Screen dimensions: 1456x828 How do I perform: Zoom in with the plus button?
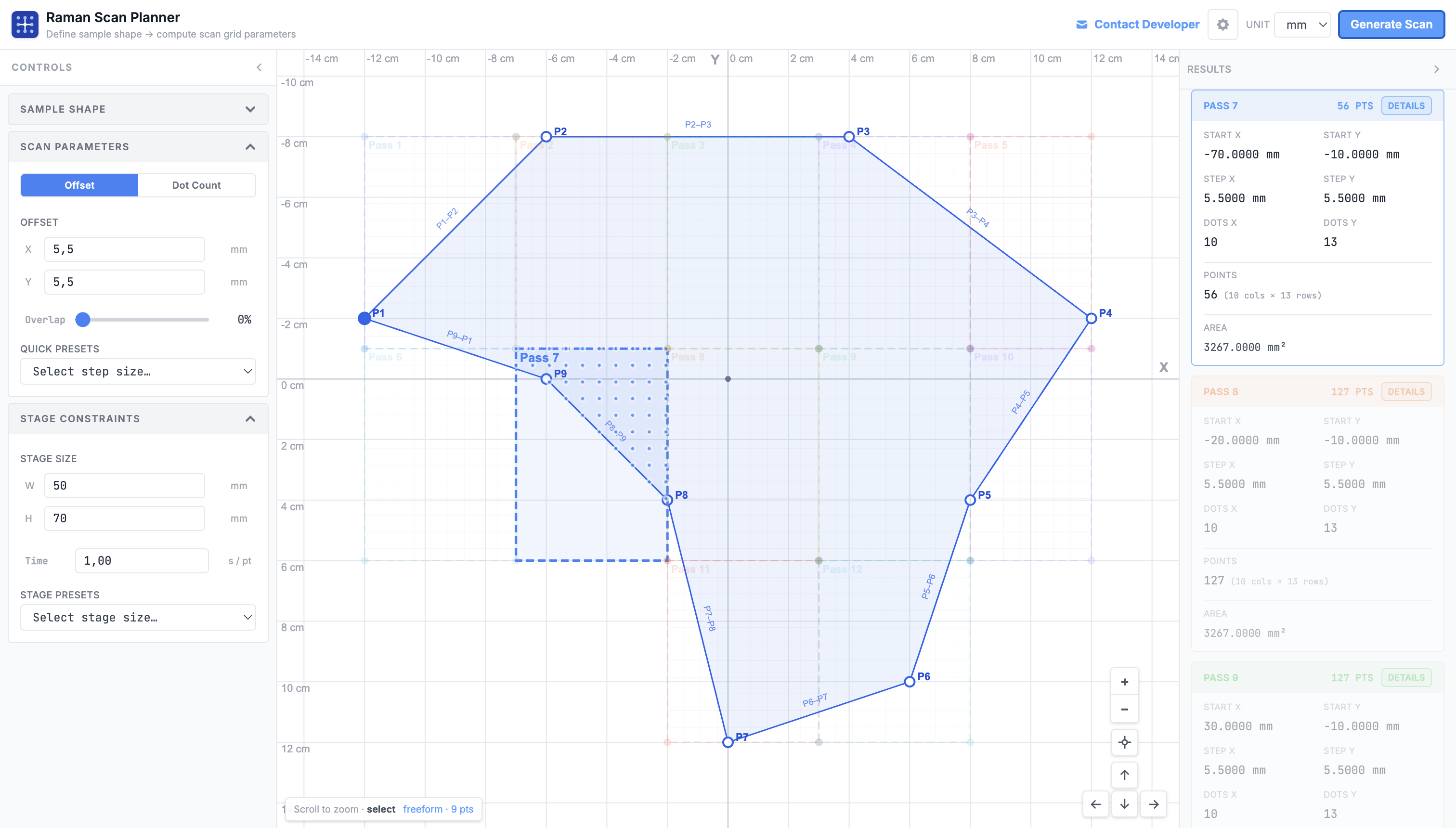click(x=1124, y=682)
